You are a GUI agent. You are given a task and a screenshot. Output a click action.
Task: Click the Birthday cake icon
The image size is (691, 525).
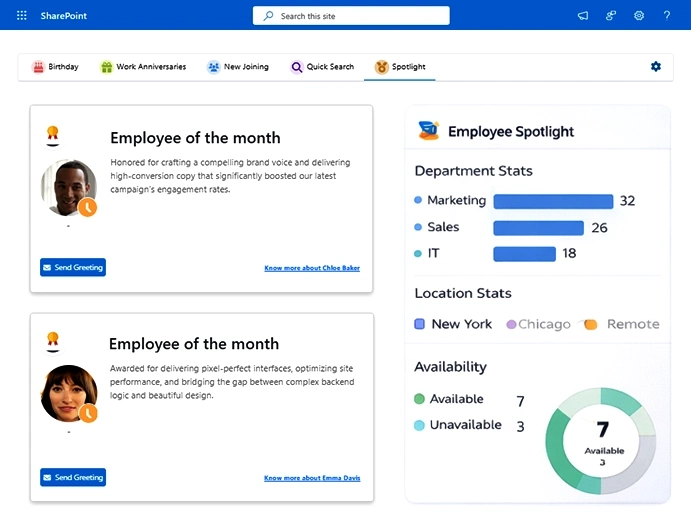coord(38,67)
